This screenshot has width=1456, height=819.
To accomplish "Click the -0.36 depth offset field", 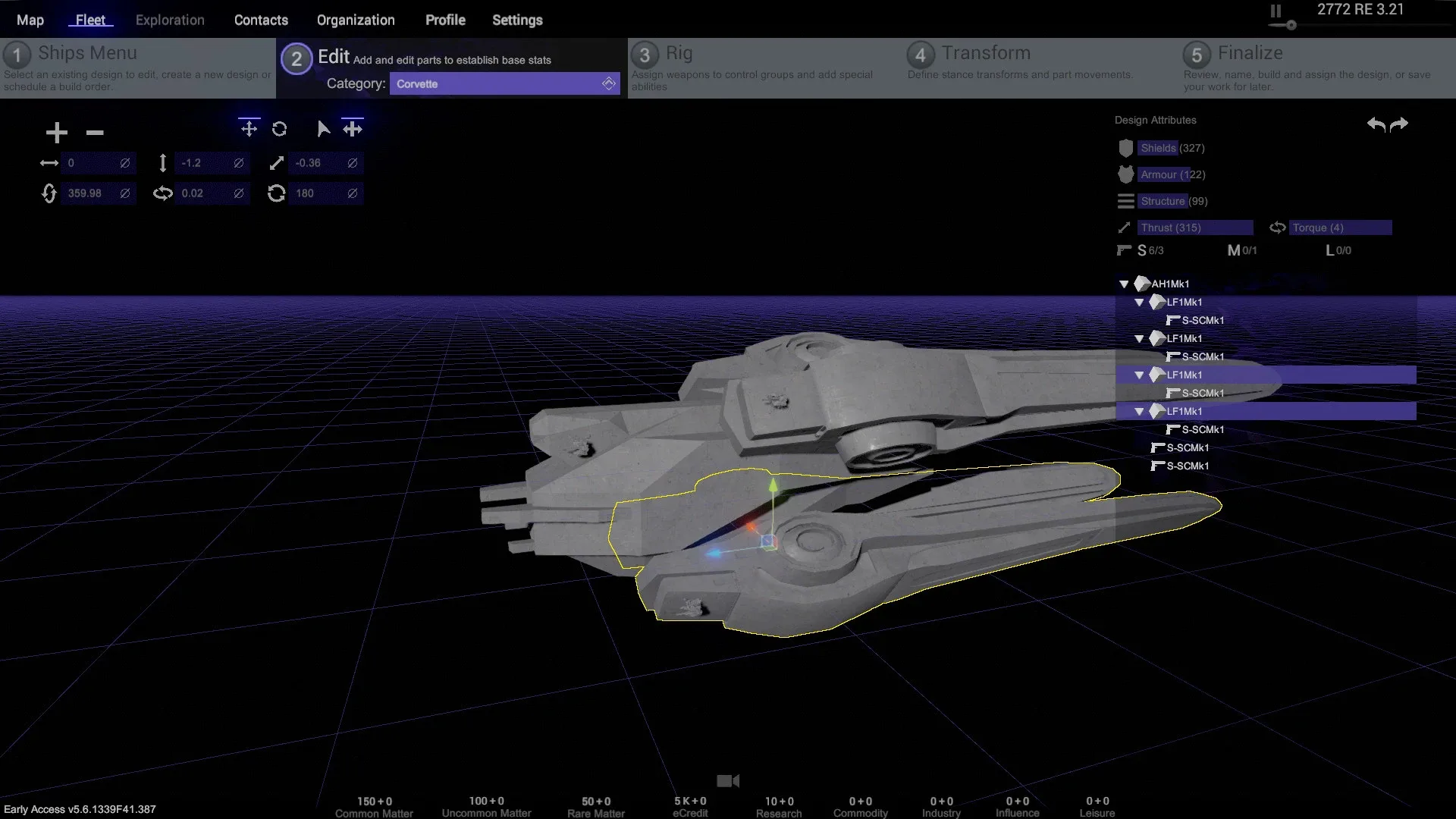I will [x=317, y=163].
